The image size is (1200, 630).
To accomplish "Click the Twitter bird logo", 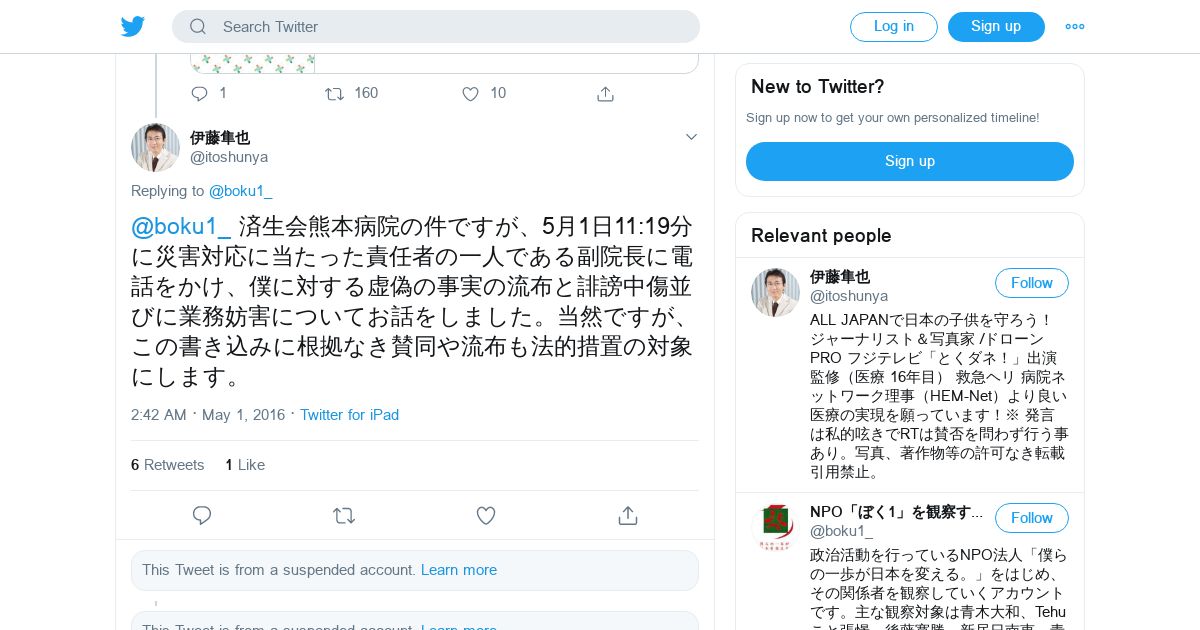I will [133, 26].
